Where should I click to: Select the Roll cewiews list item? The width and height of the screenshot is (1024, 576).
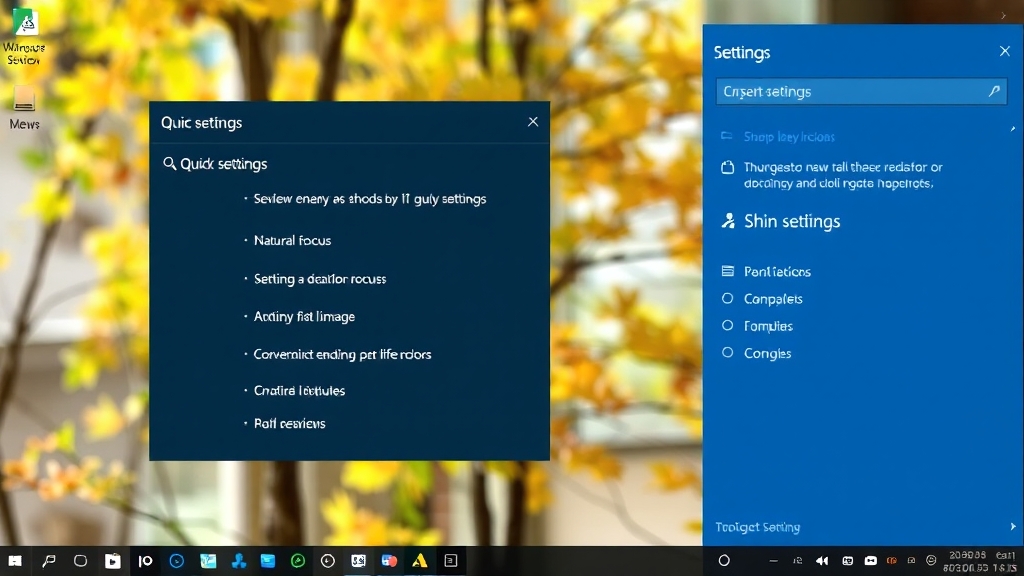click(289, 424)
